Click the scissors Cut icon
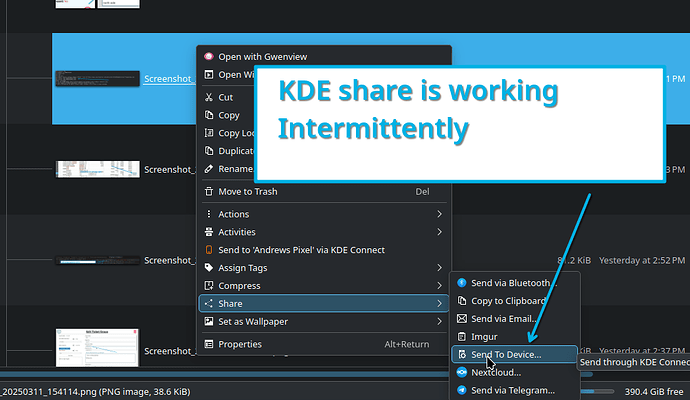The width and height of the screenshot is (690, 400). pos(209,97)
